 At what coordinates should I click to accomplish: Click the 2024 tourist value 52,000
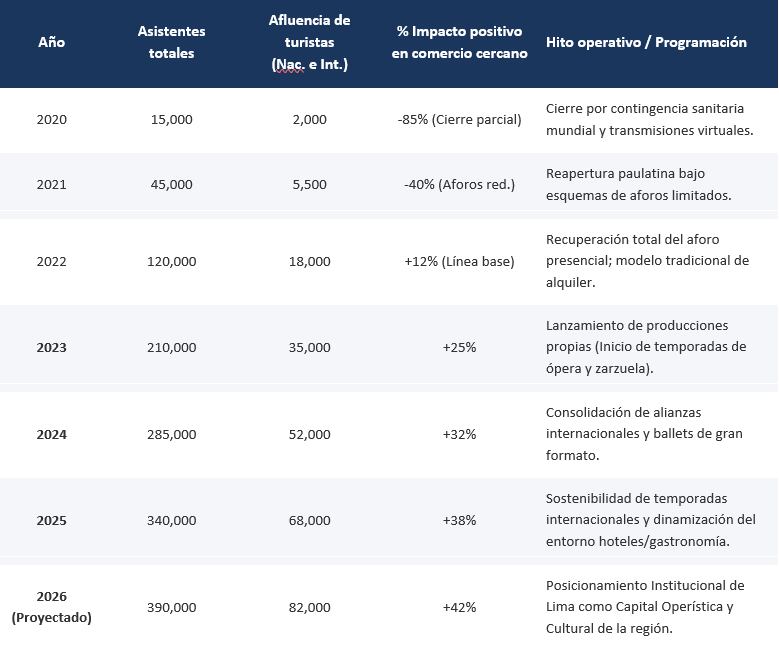click(x=310, y=434)
